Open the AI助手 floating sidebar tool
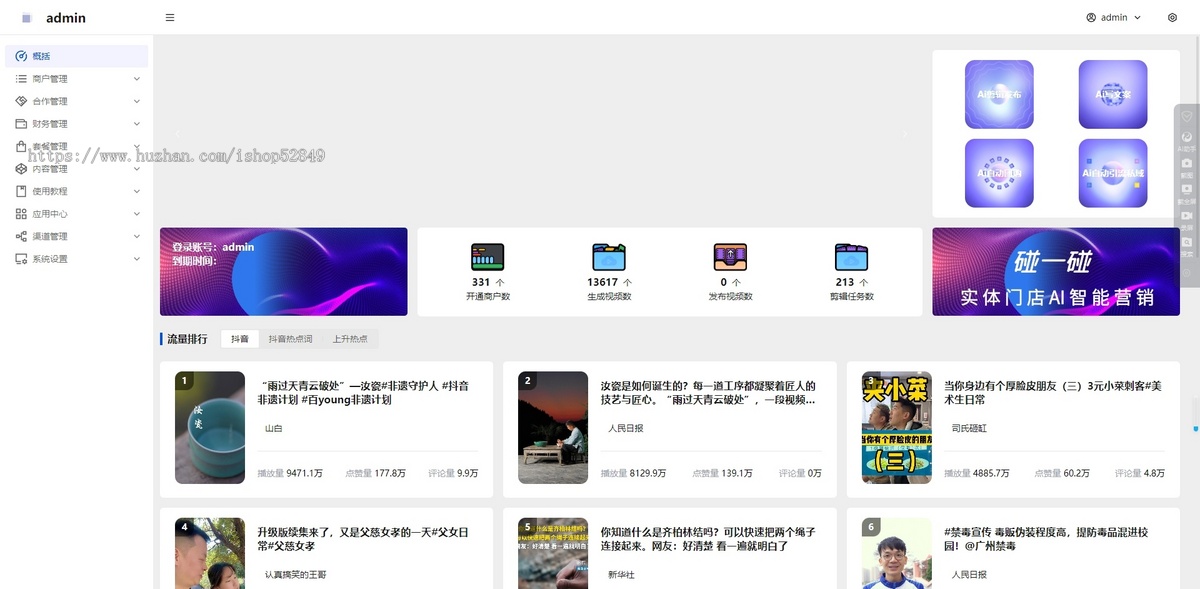Viewport: 1200px width, 589px height. [x=1187, y=140]
